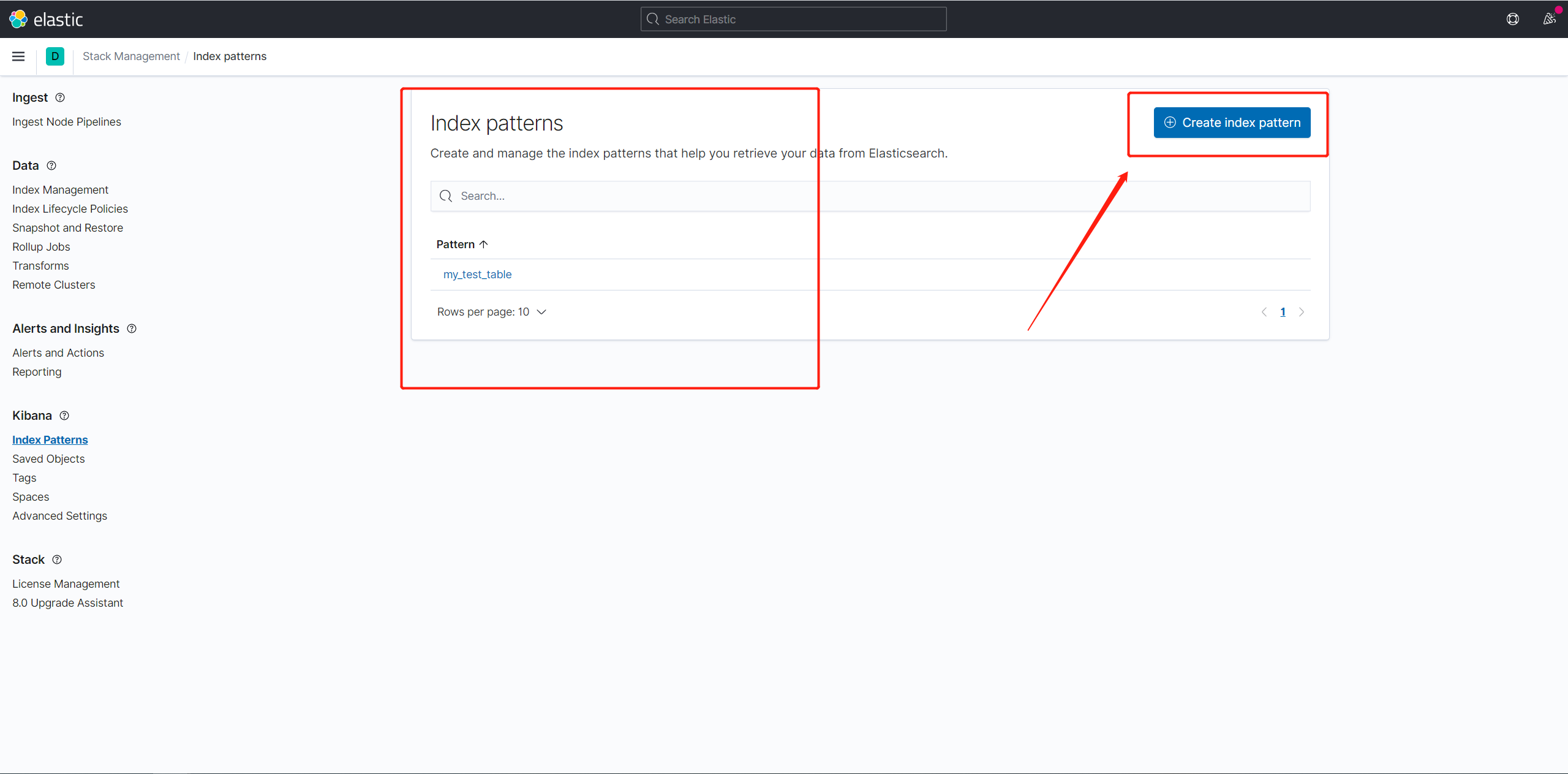Click the Pattern sort ascending arrow
Viewport: 1568px width, 774px height.
(x=485, y=243)
